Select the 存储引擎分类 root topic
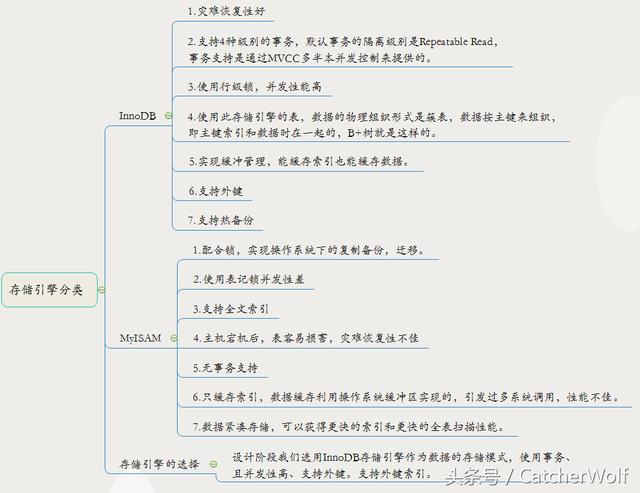640x493 pixels. pyautogui.click(x=47, y=289)
